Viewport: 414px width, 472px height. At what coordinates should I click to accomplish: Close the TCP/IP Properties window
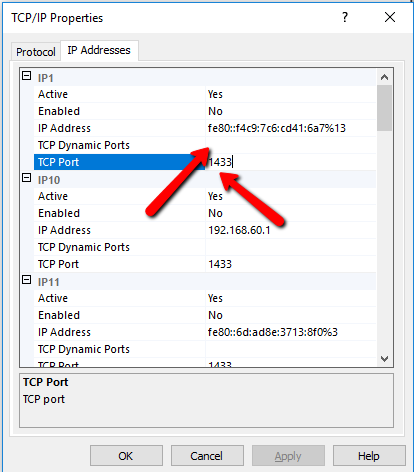click(x=390, y=17)
